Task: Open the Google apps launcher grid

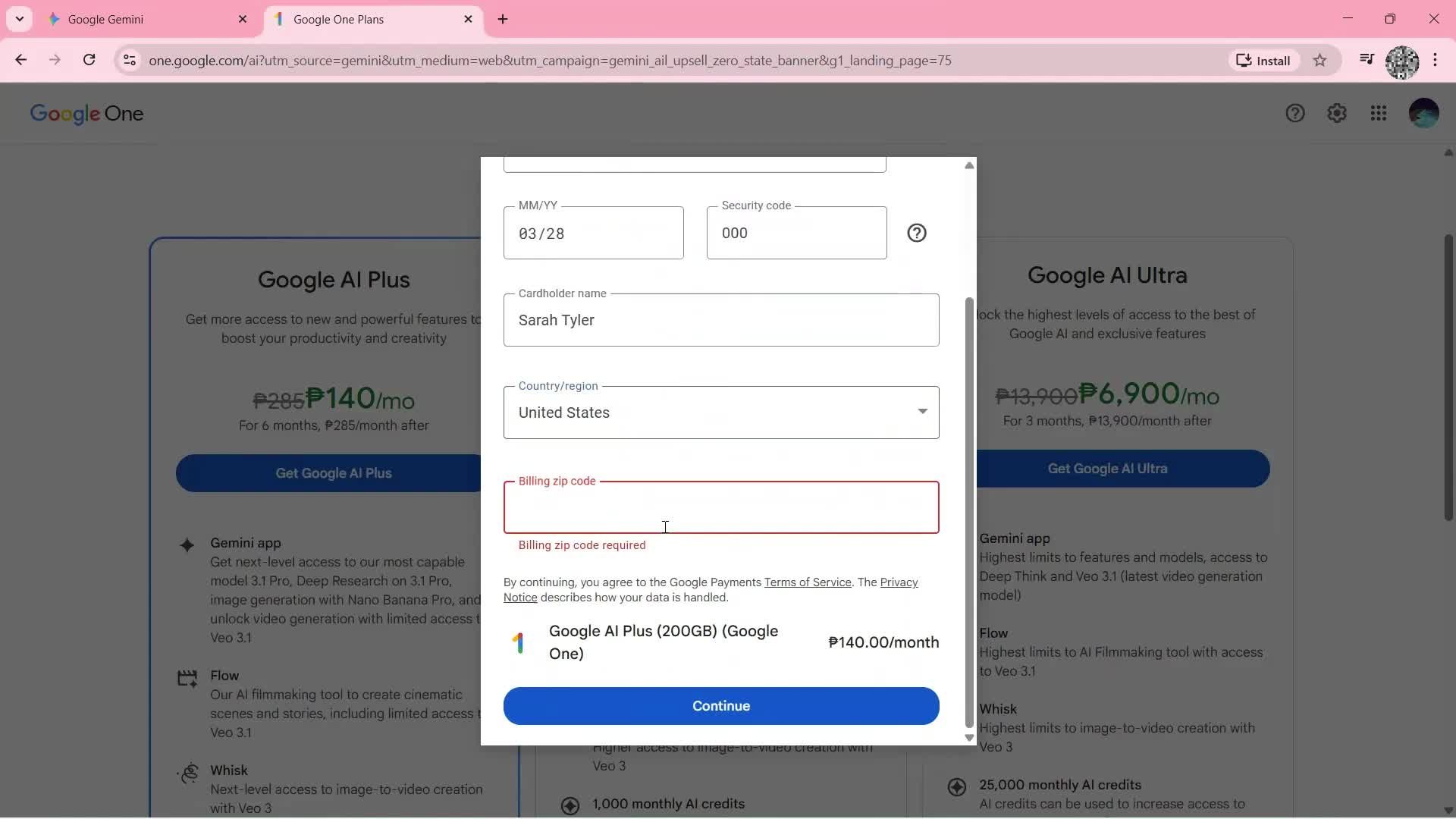Action: click(x=1379, y=112)
